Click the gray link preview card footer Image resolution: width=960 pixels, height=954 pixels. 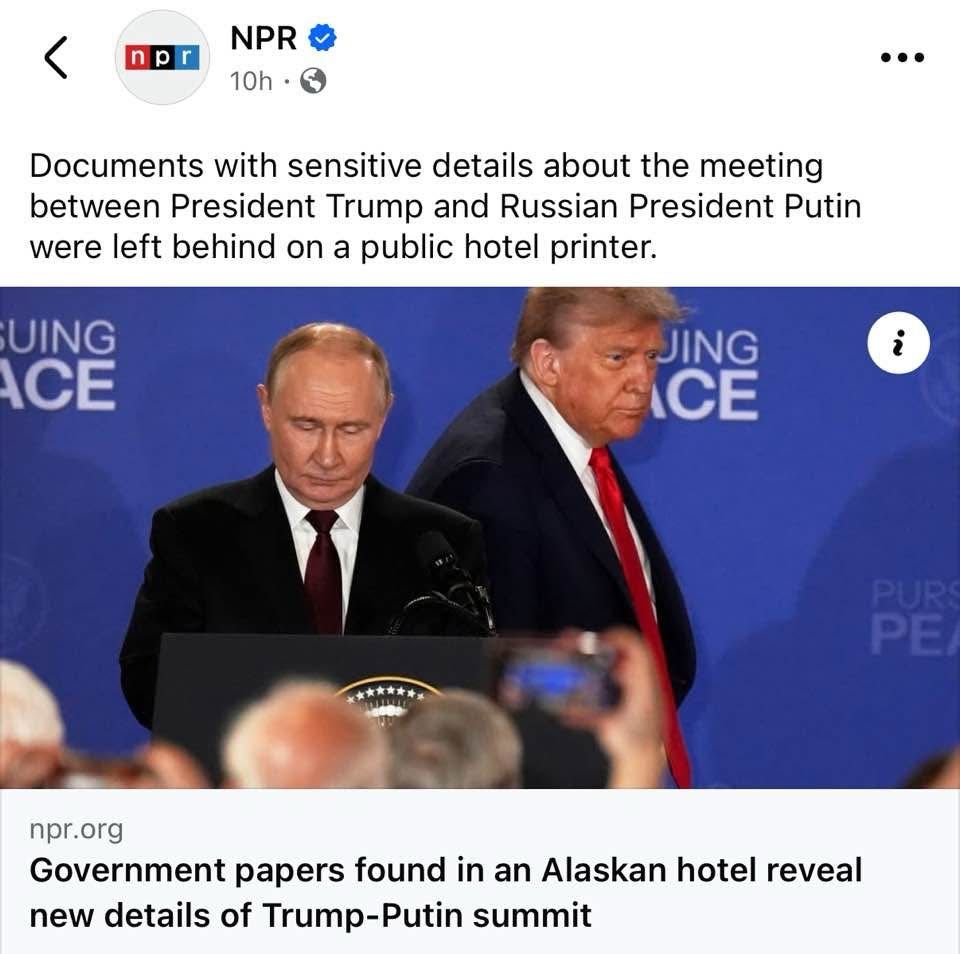click(x=480, y=871)
